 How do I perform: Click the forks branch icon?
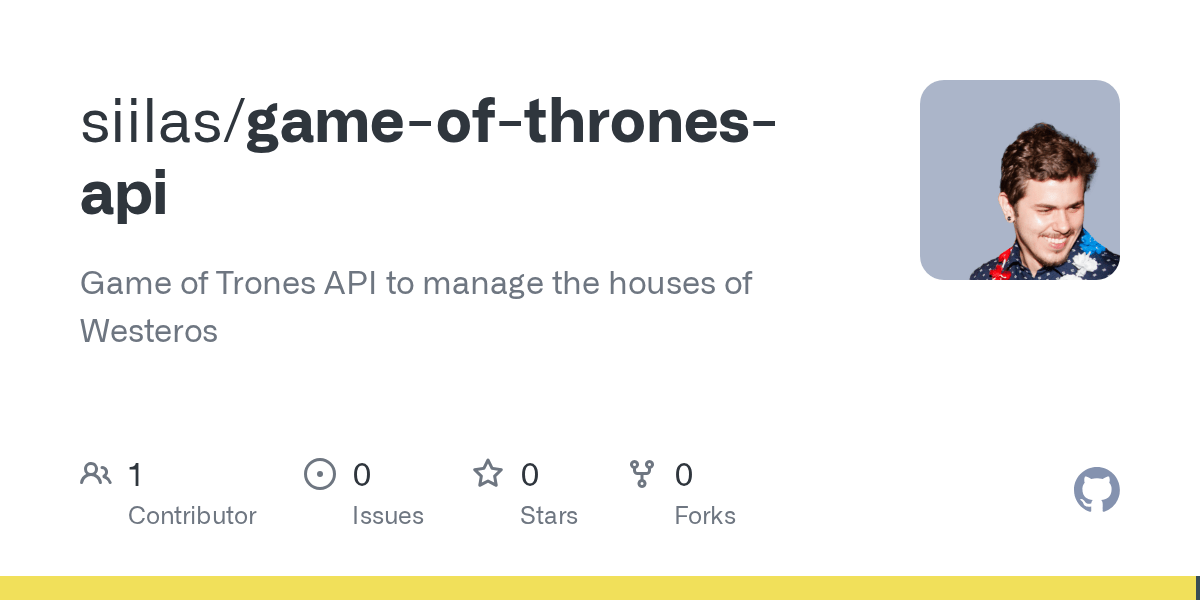point(642,474)
